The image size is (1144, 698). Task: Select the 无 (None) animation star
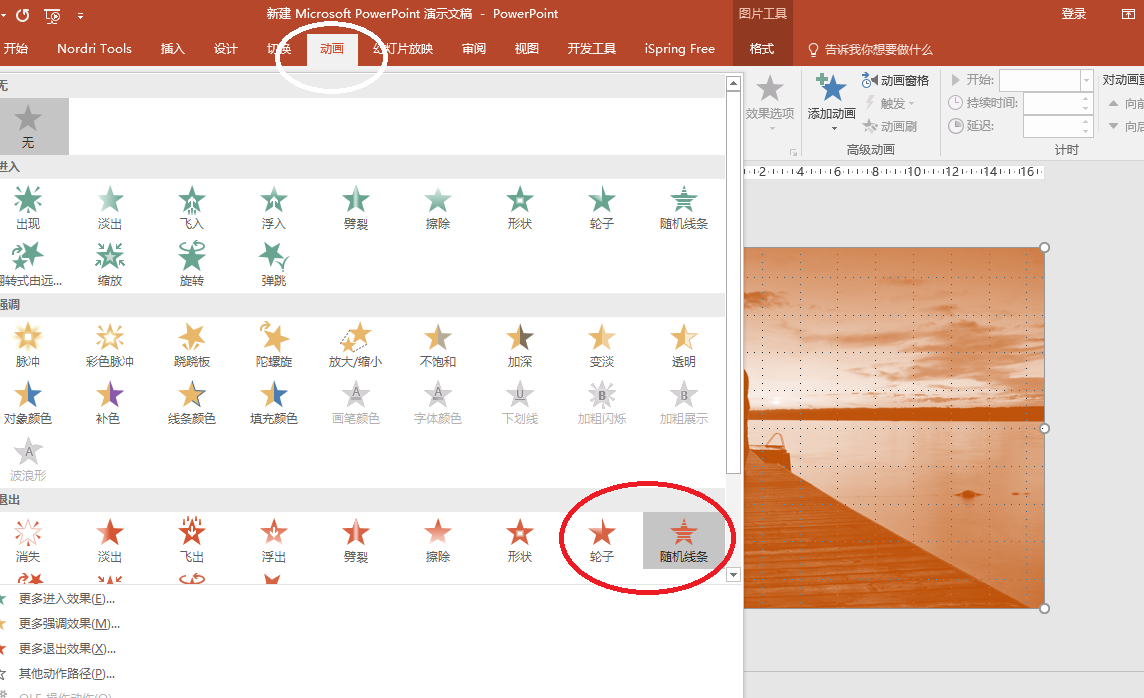click(29, 126)
